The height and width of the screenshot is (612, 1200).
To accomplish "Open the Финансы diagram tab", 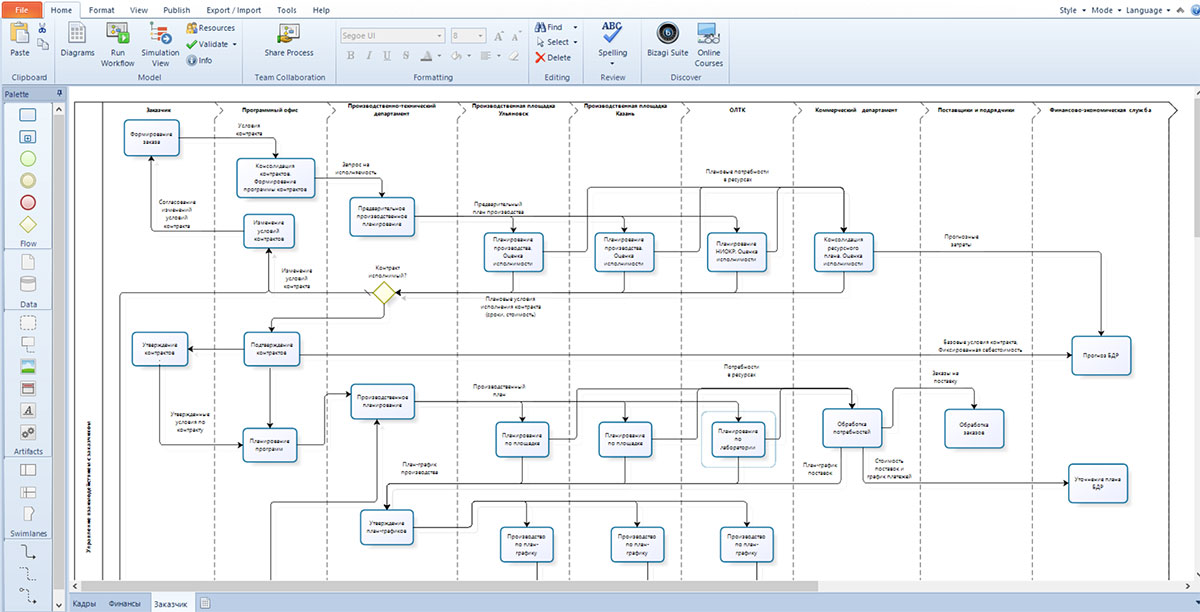I will click(124, 603).
